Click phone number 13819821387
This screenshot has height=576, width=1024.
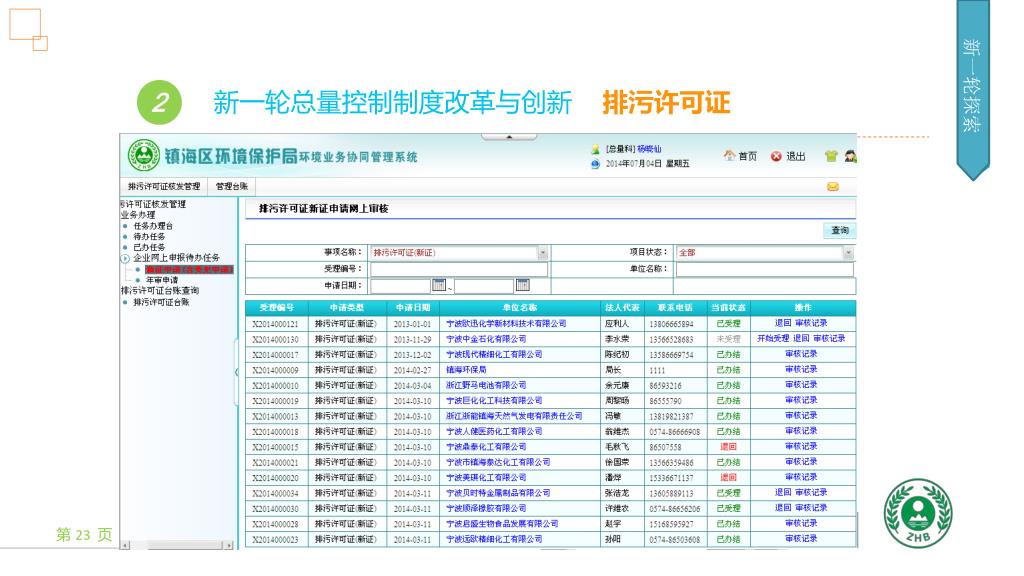[x=671, y=416]
